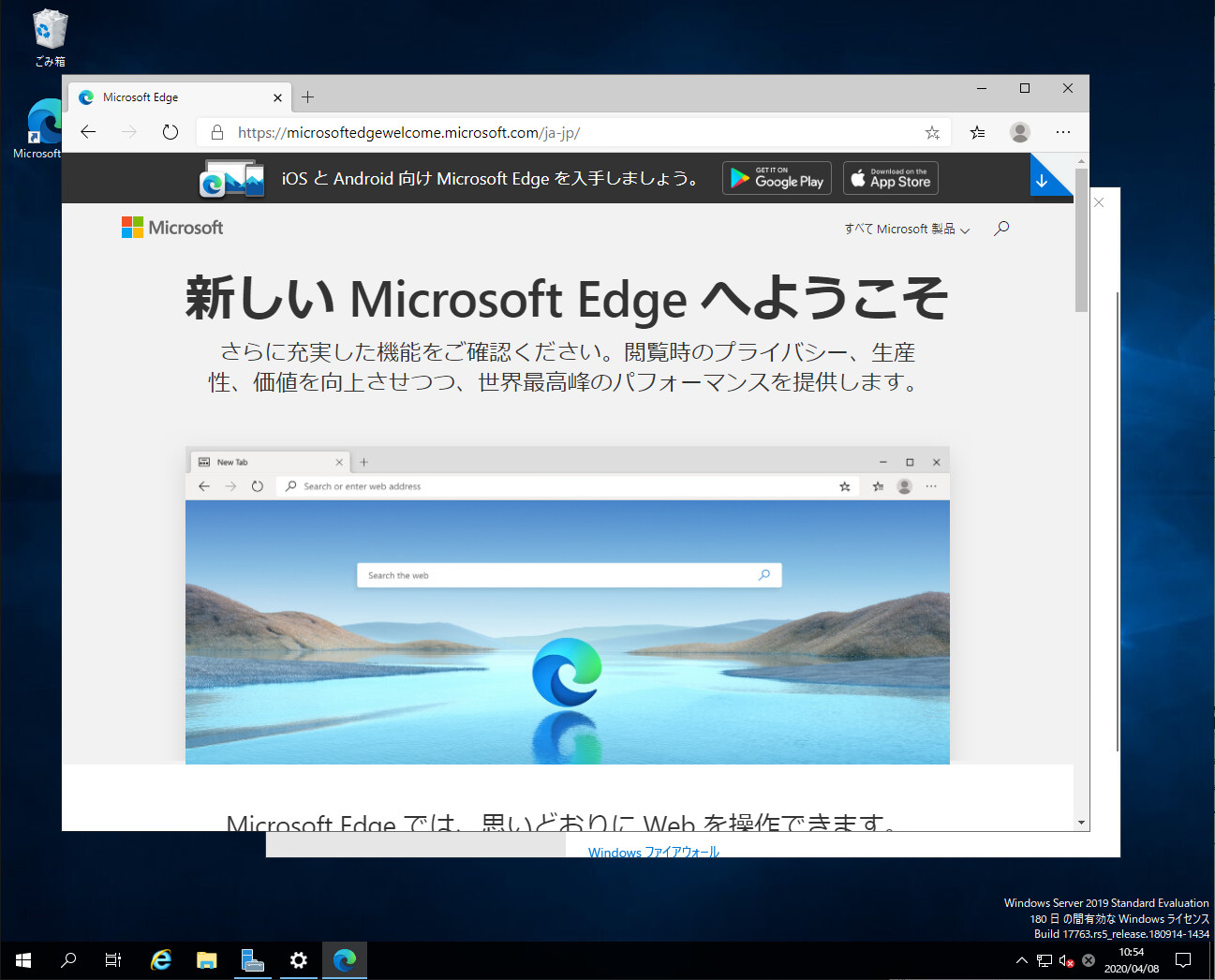Click the scrollbar down arrow in Edge

click(1082, 823)
